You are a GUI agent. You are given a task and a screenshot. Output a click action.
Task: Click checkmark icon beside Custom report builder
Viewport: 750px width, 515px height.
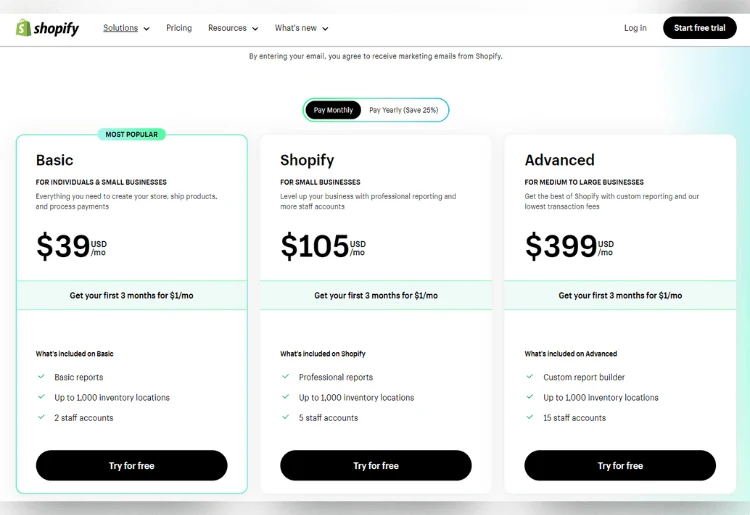pos(530,377)
